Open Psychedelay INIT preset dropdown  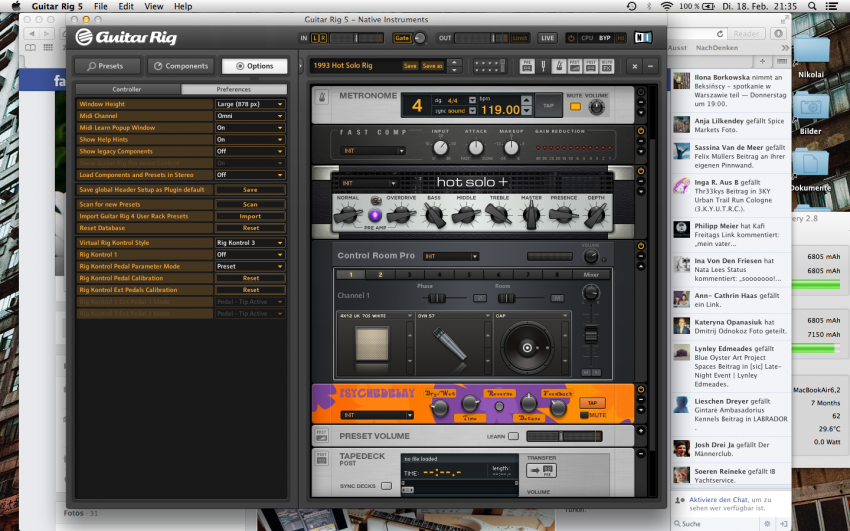[x=376, y=415]
